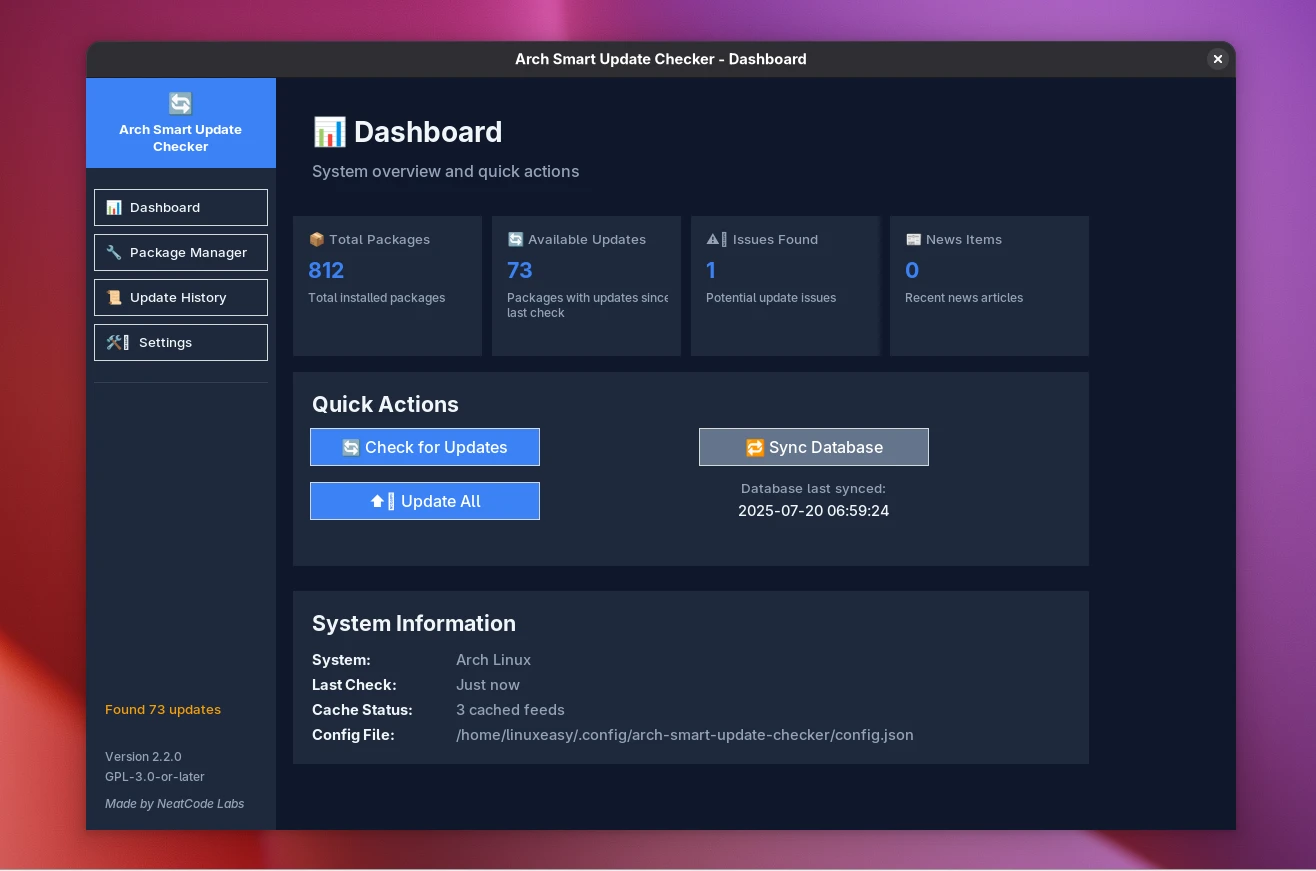Click the bar chart icon beside Dashboard heading

(x=329, y=131)
